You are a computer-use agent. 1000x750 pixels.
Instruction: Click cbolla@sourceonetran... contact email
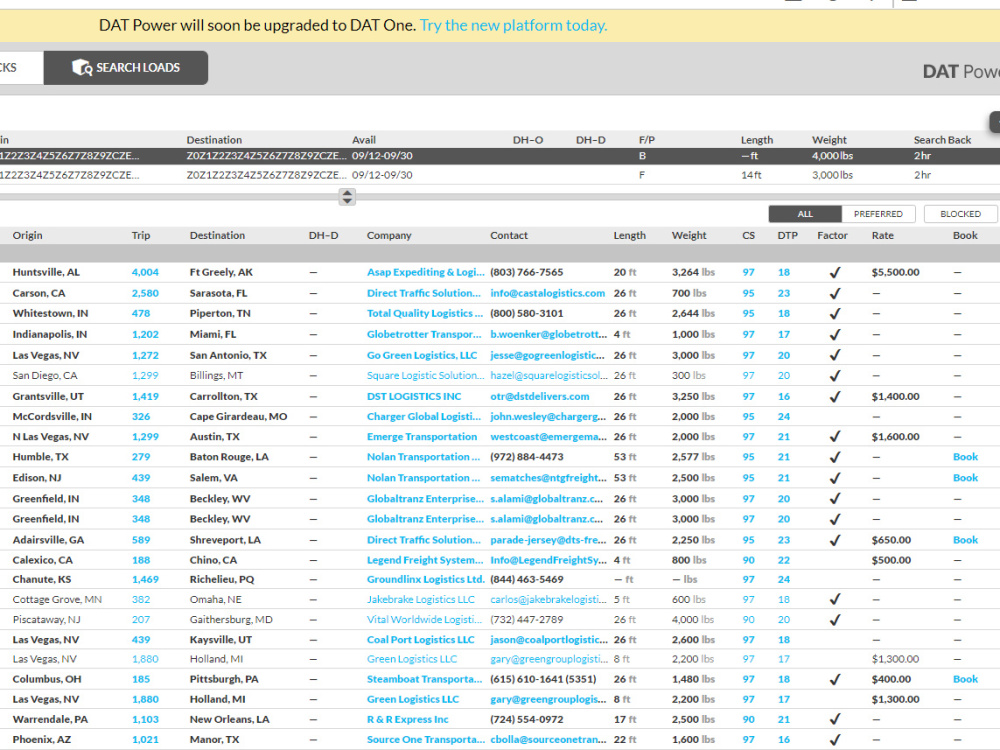click(x=548, y=740)
